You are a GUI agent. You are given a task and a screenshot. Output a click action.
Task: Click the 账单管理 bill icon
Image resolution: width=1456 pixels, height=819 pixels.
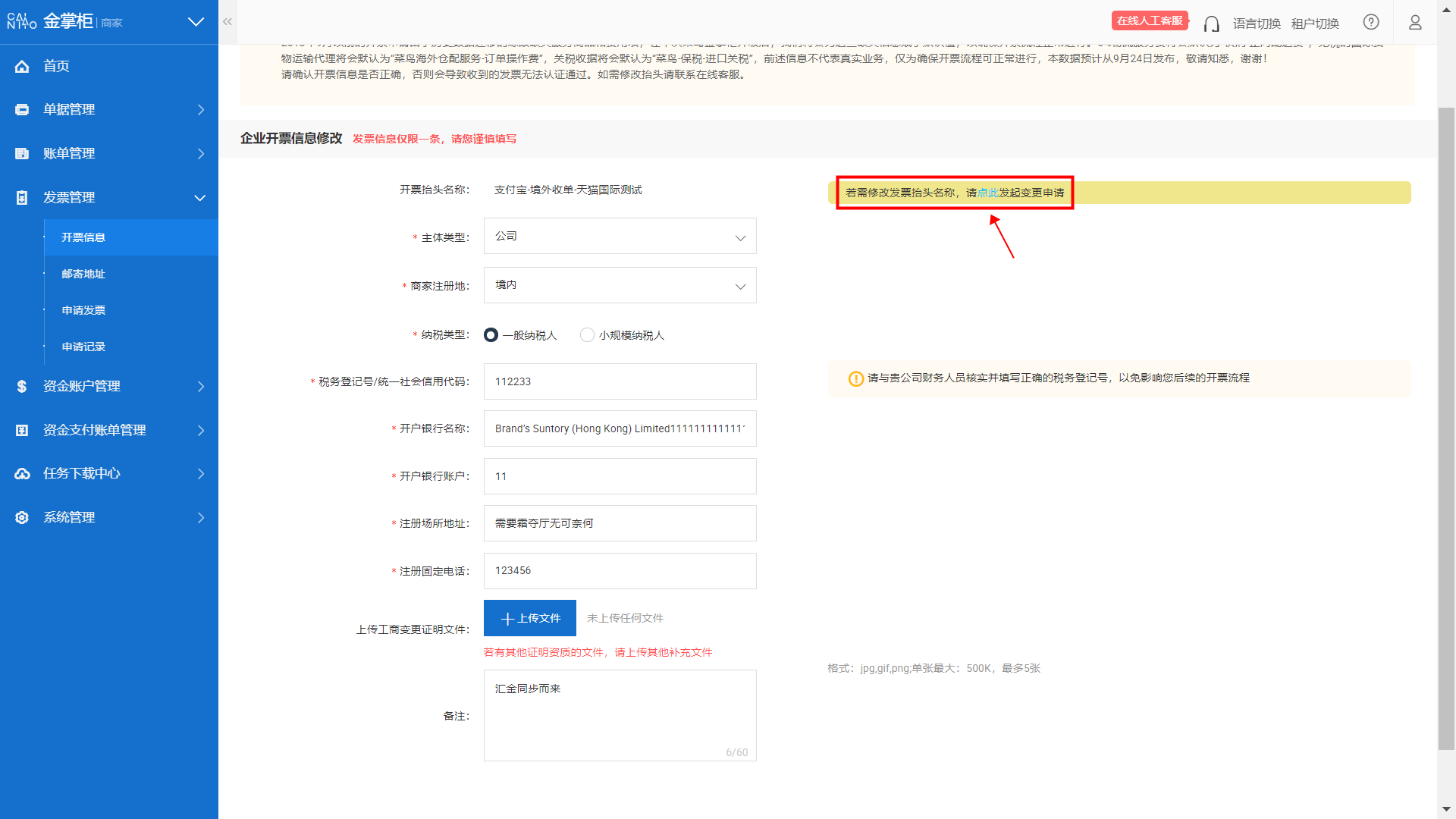22,154
